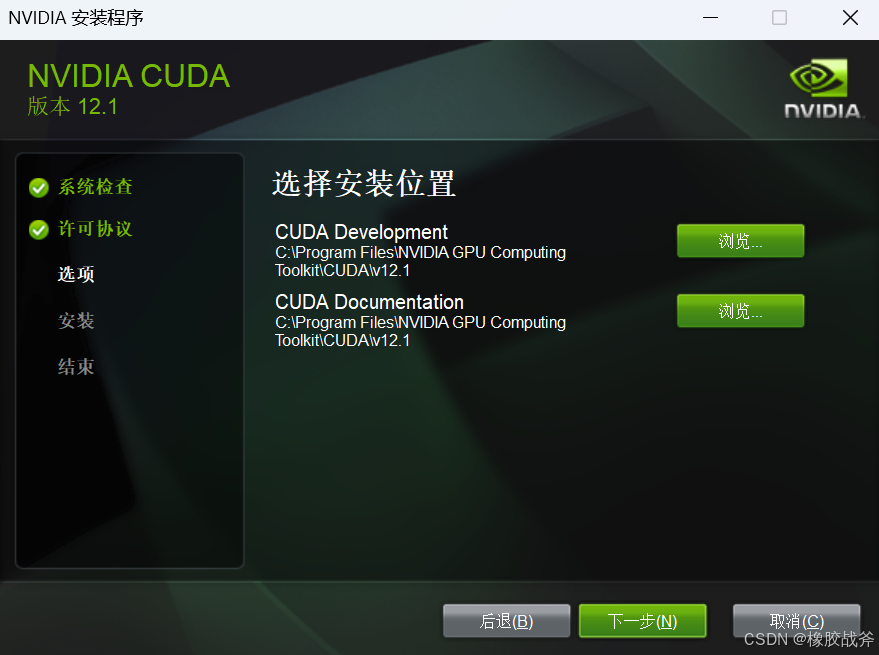Select the 许可协议 step in sidebar

click(x=95, y=229)
